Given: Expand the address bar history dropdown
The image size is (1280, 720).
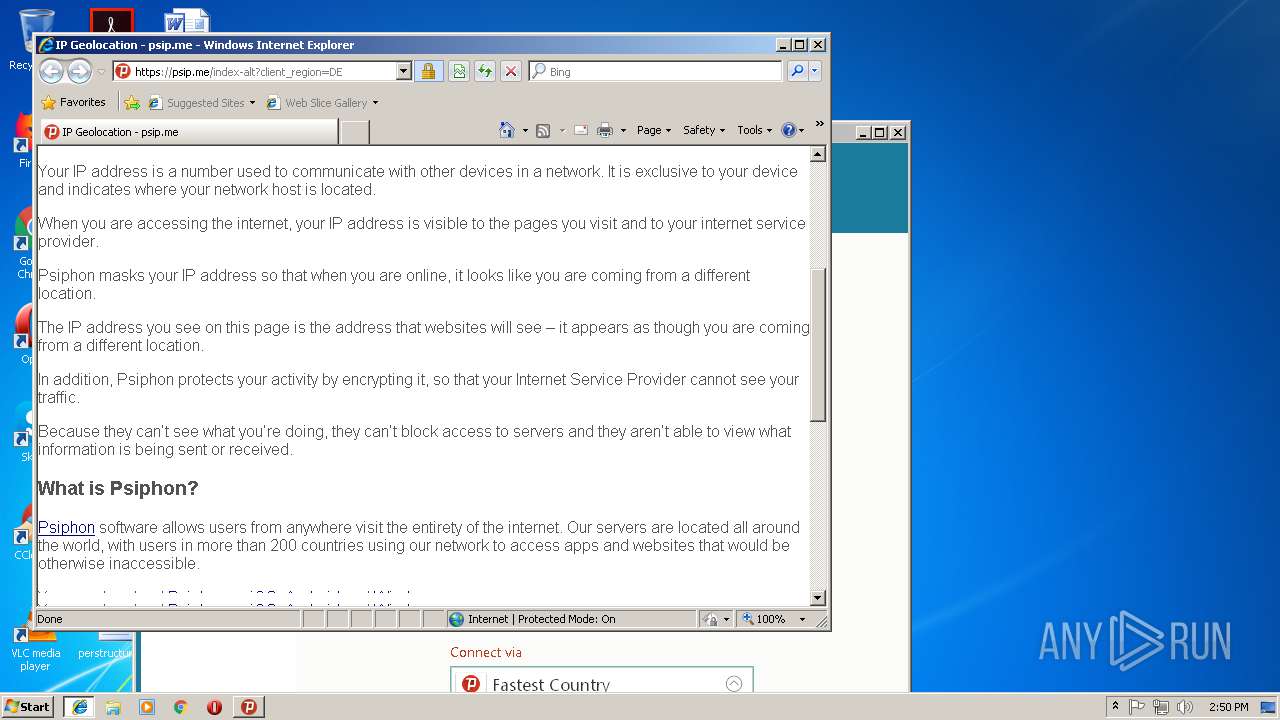Looking at the screenshot, I should [x=404, y=72].
